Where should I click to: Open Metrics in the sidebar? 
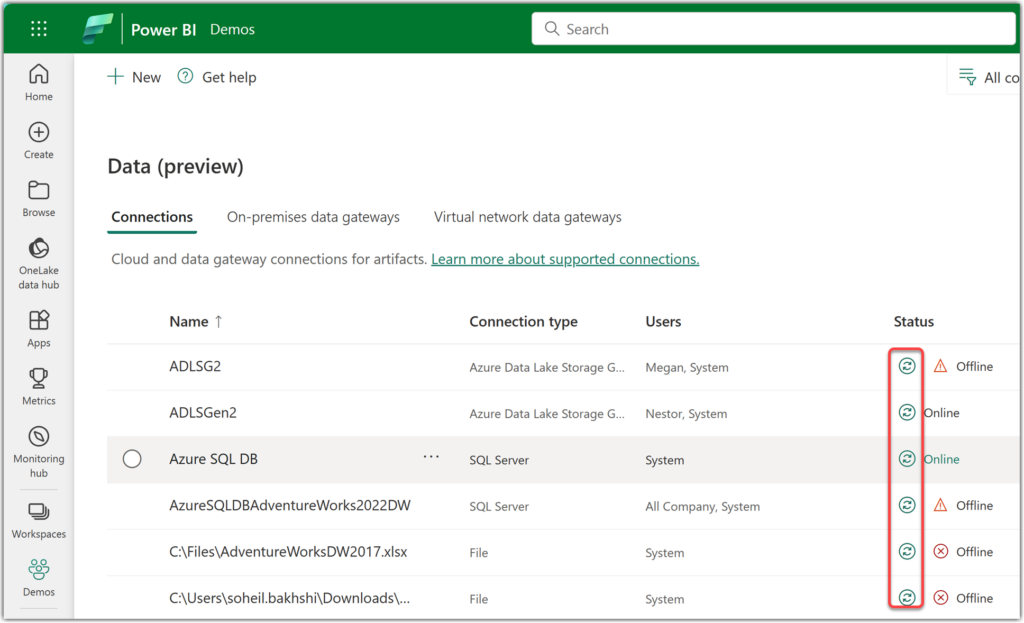coord(39,387)
